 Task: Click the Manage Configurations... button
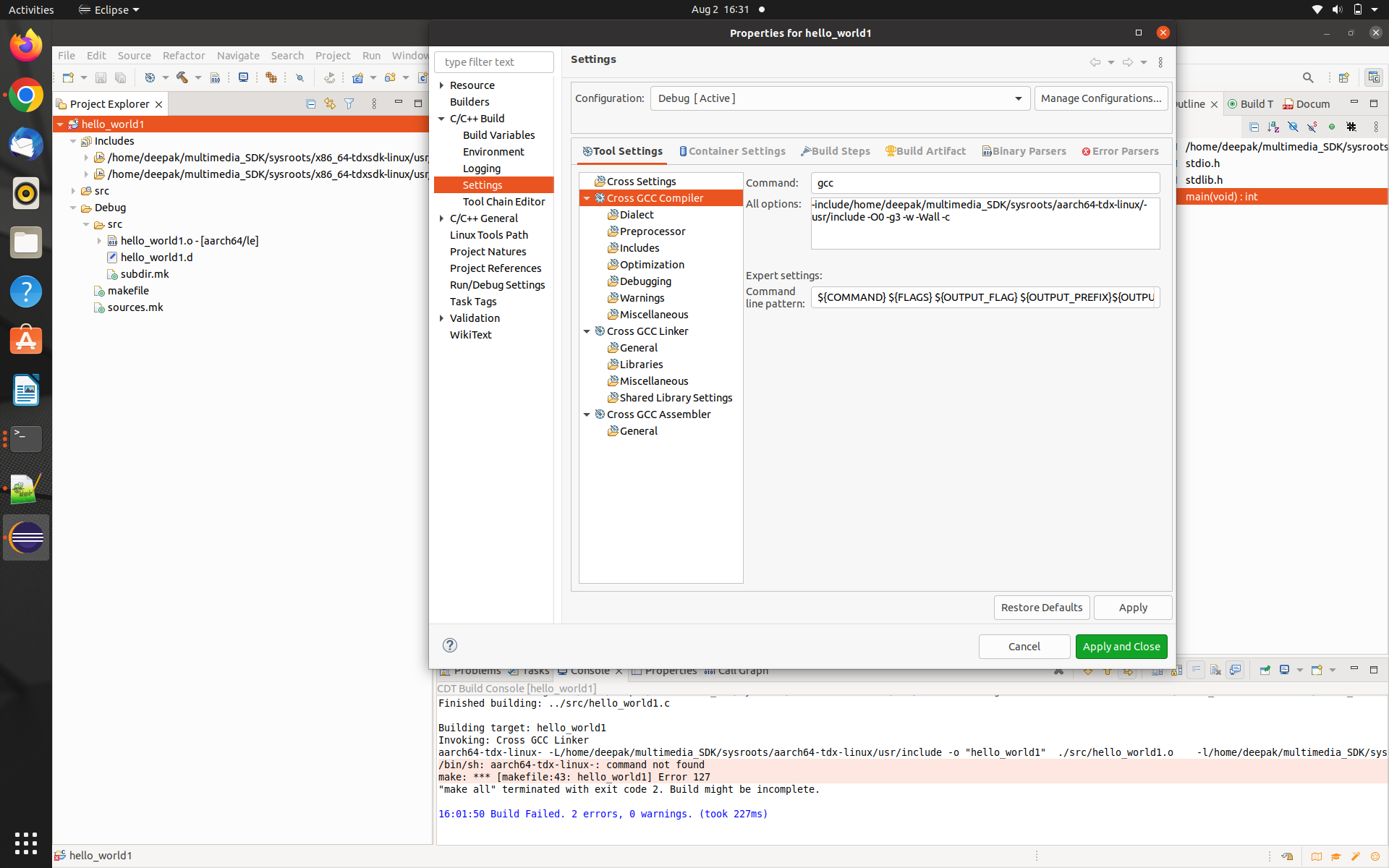tap(1101, 98)
